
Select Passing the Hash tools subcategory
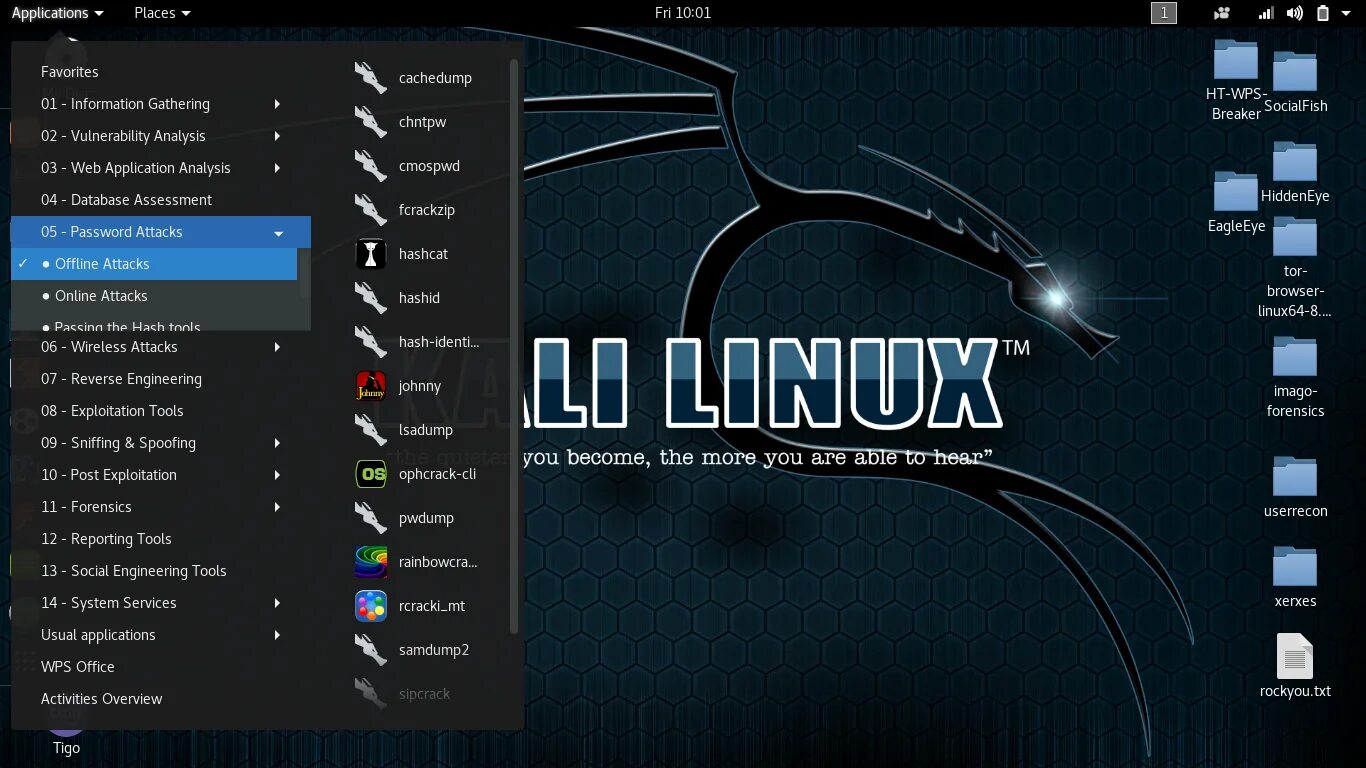coord(154,324)
